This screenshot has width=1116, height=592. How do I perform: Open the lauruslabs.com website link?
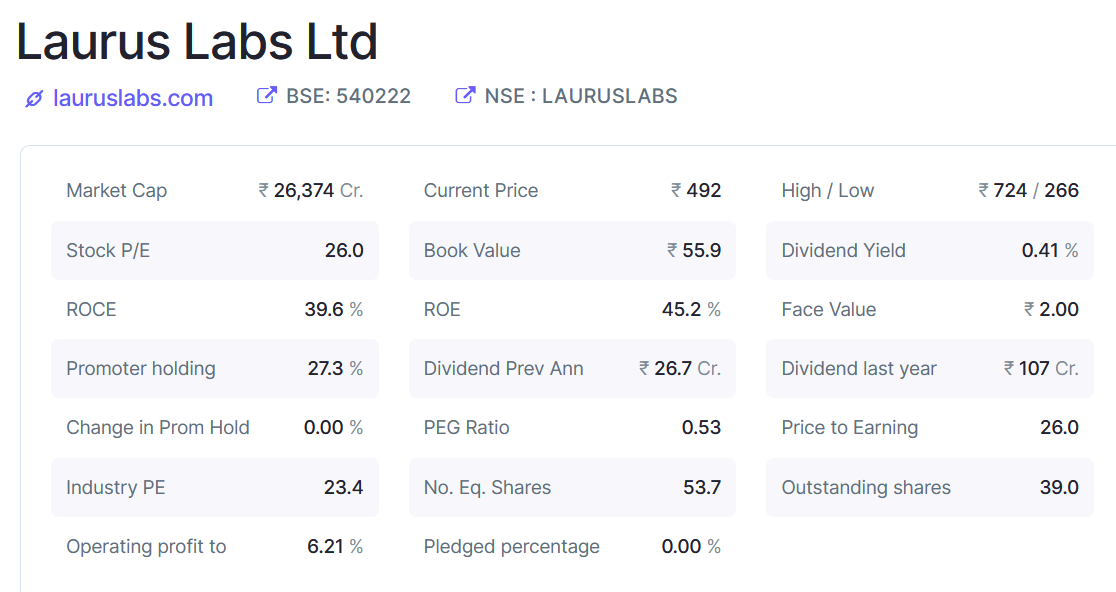tap(132, 98)
